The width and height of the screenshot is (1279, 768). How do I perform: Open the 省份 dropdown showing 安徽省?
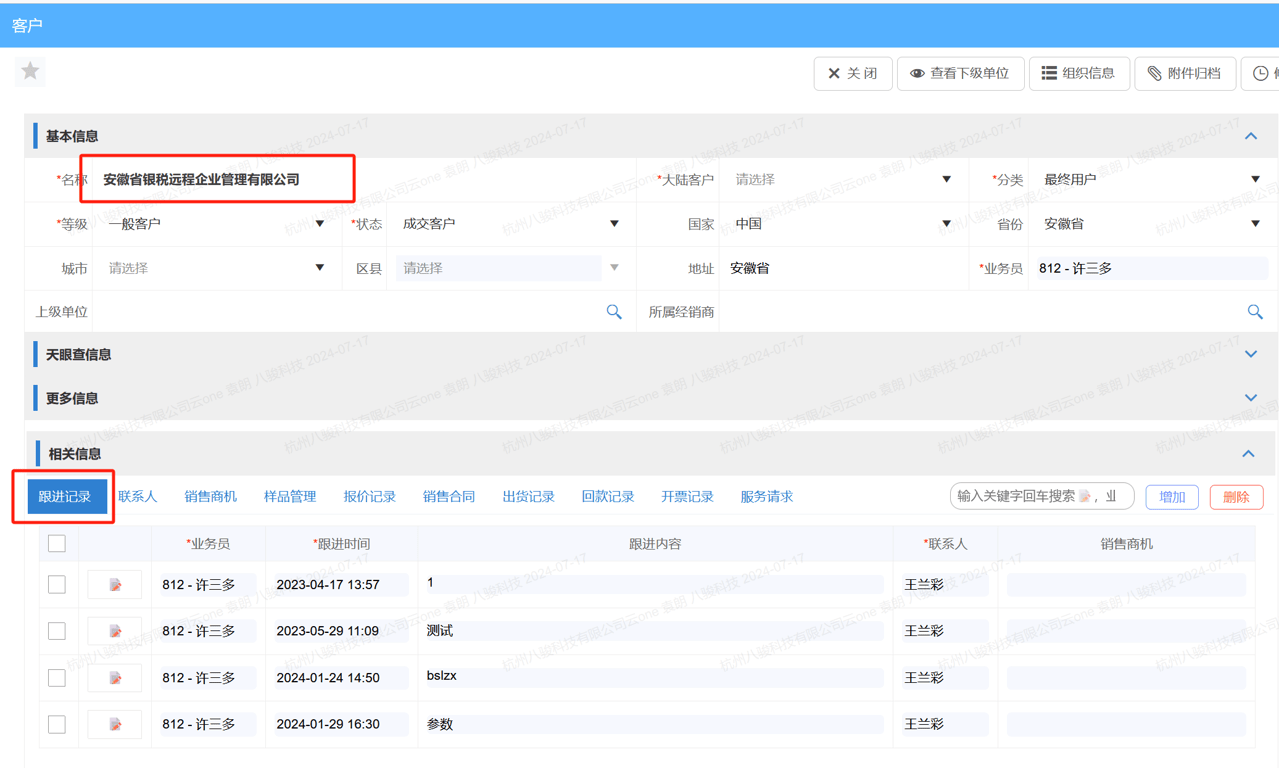click(x=1150, y=224)
